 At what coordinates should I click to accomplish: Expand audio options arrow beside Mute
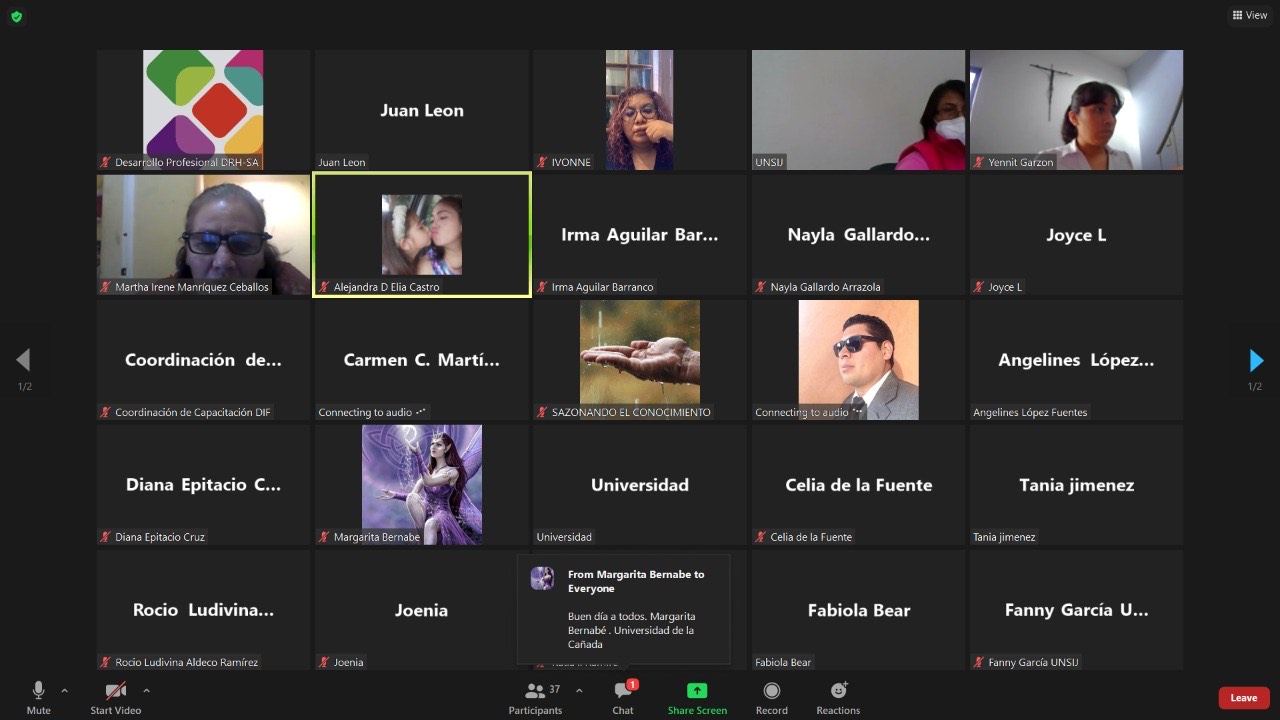(65, 690)
